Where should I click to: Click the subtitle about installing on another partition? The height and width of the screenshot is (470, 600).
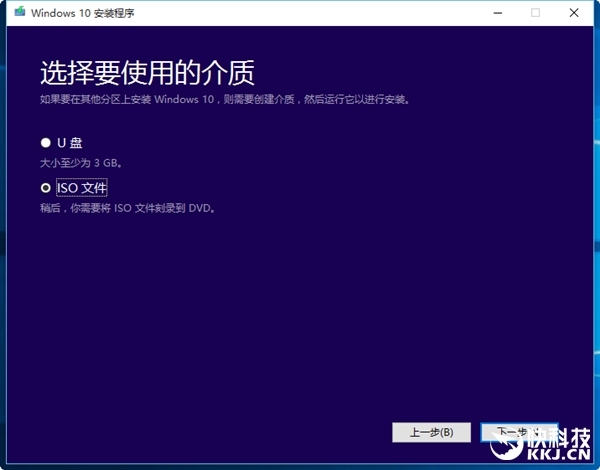pyautogui.click(x=224, y=100)
